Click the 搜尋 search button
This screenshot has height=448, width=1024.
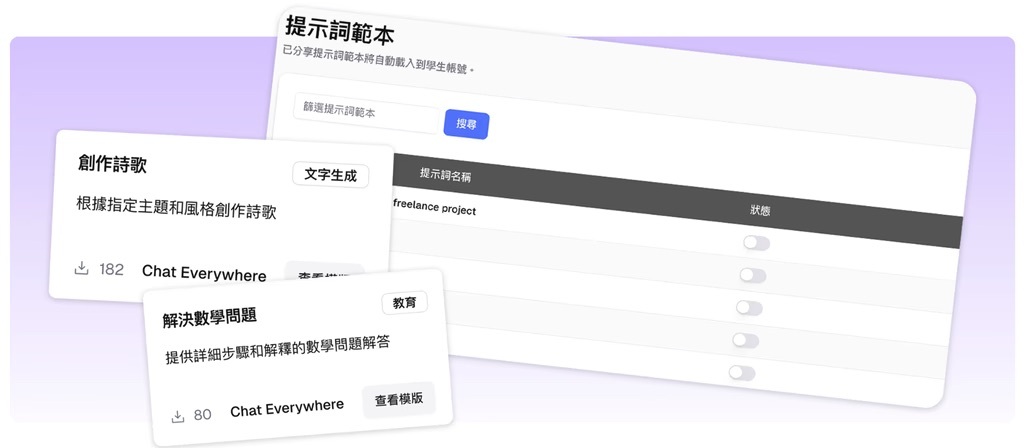click(466, 124)
